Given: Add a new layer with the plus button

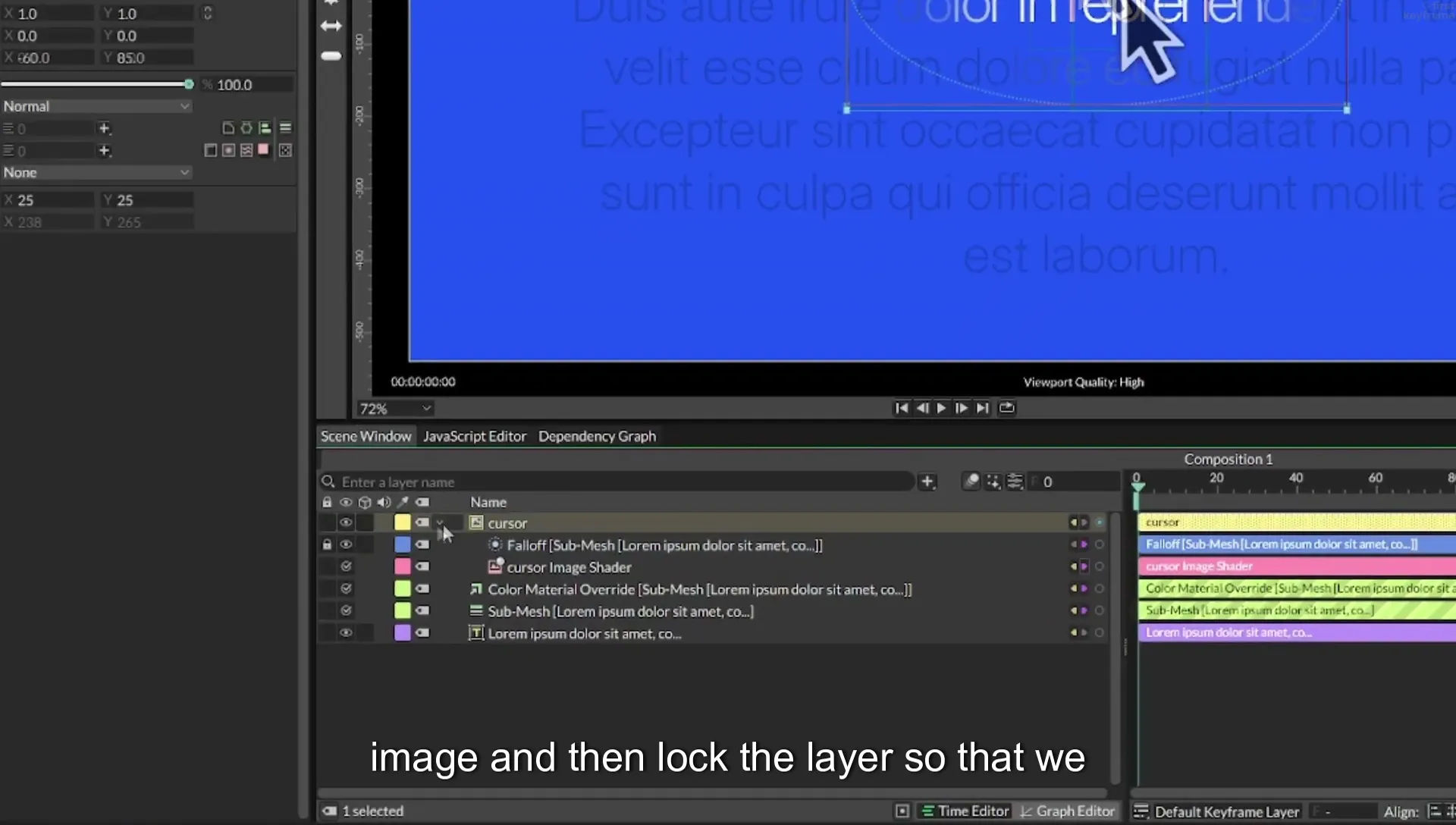Looking at the screenshot, I should pyautogui.click(x=927, y=482).
